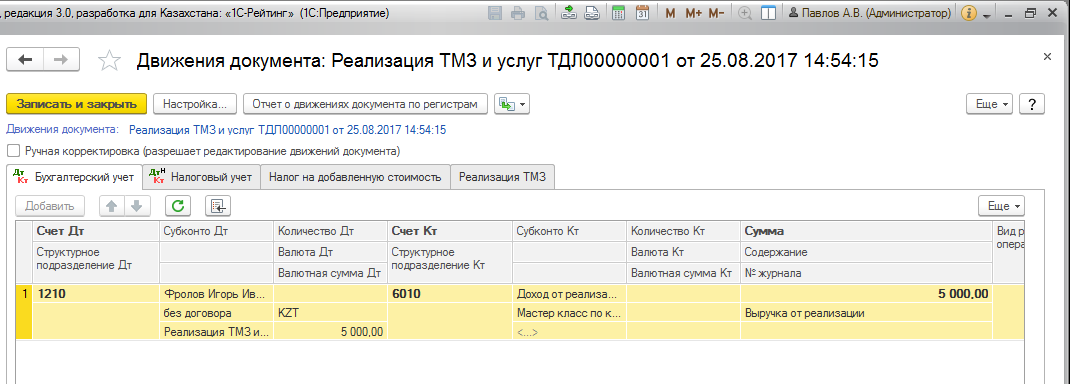This screenshot has height=384, width=1070.
Task: Open the calendar icon in title bar
Action: pos(642,13)
